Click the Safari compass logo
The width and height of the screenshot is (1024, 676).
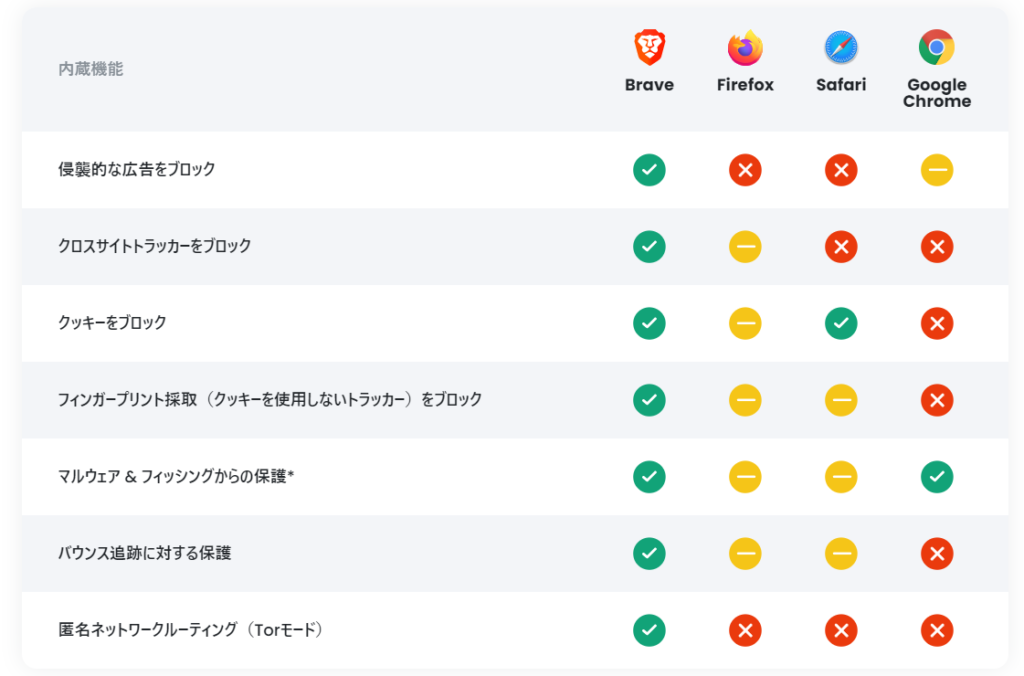point(841,47)
